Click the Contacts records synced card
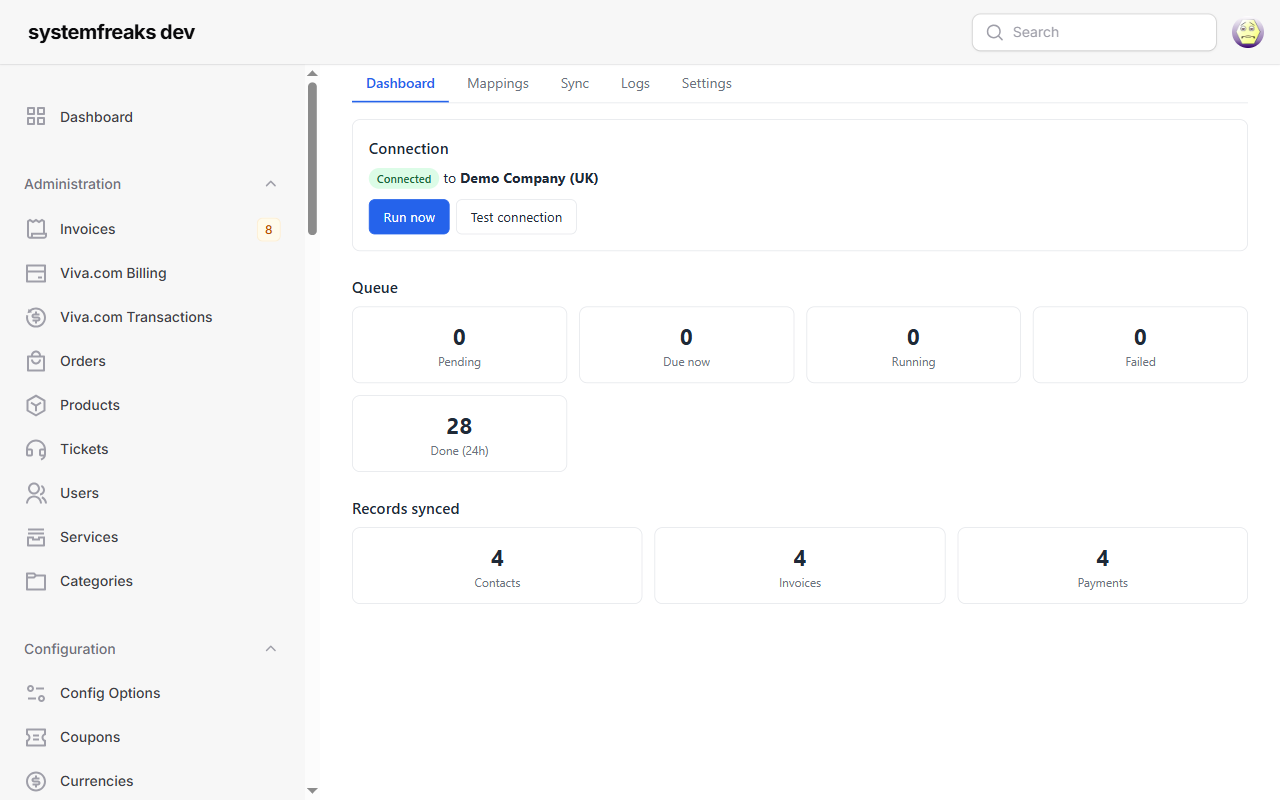The width and height of the screenshot is (1280, 800). tap(497, 566)
